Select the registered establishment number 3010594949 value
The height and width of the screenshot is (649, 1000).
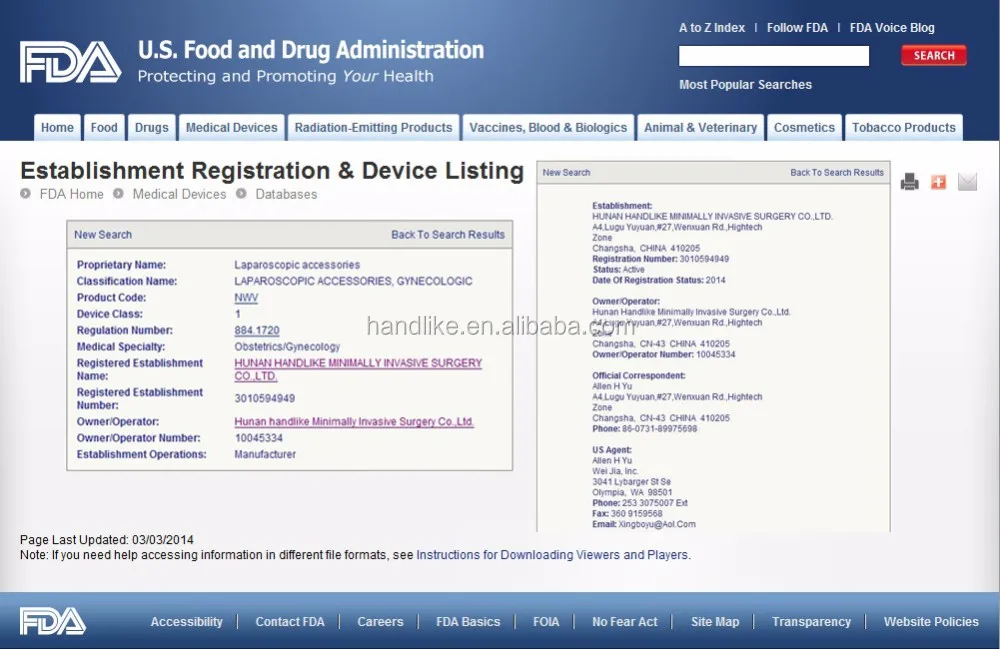(265, 398)
